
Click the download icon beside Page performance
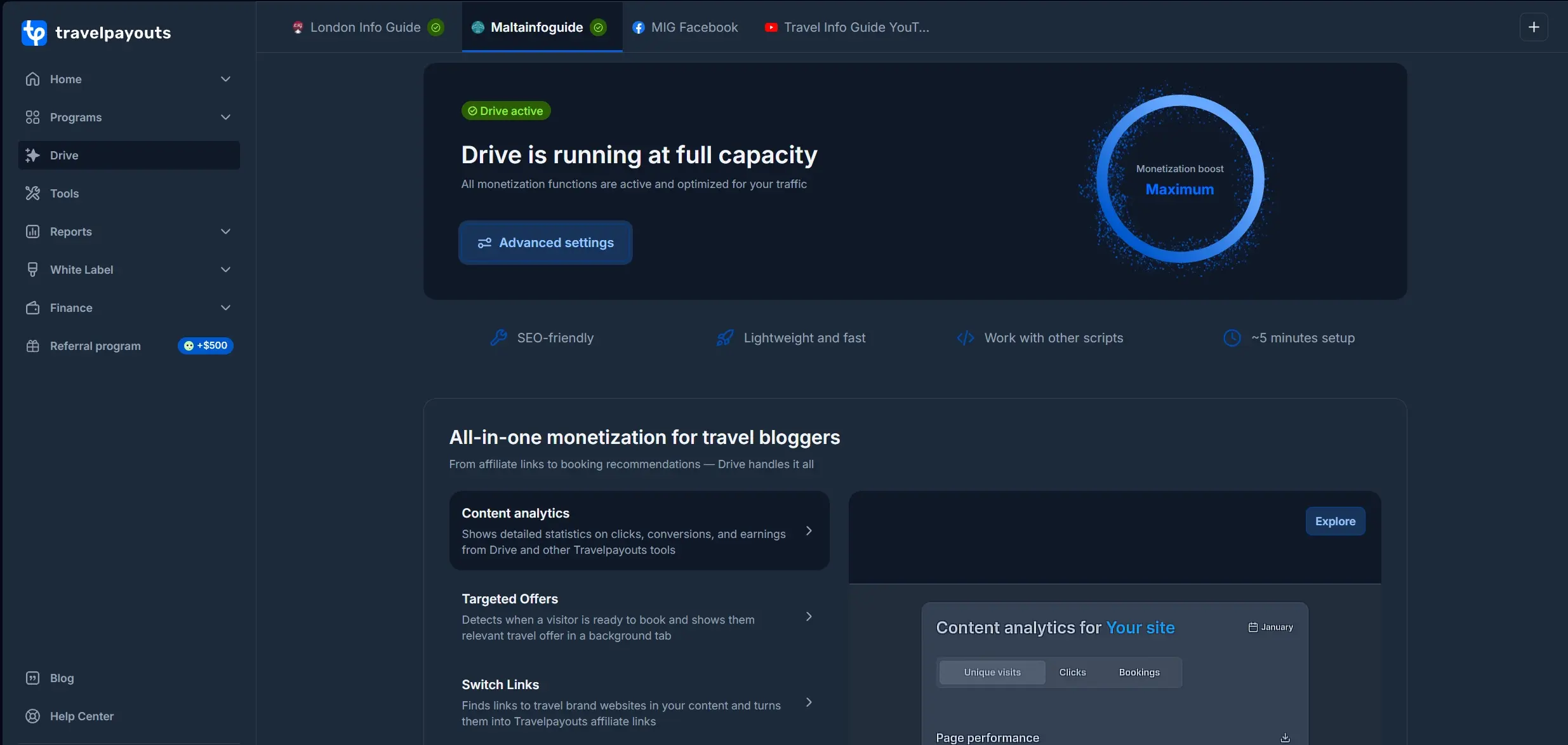(1286, 737)
